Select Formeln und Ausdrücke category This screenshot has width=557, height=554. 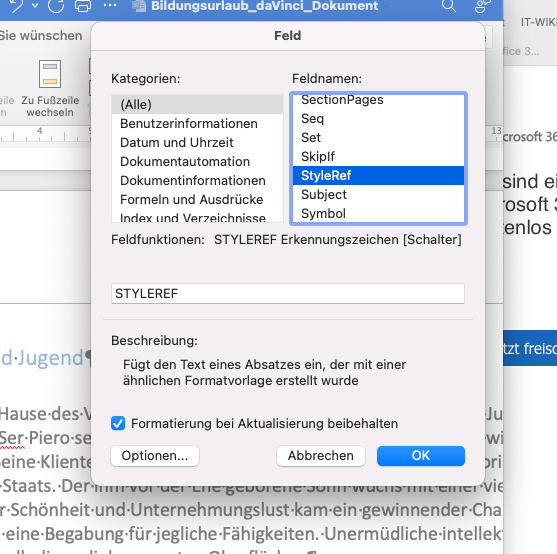point(198,199)
